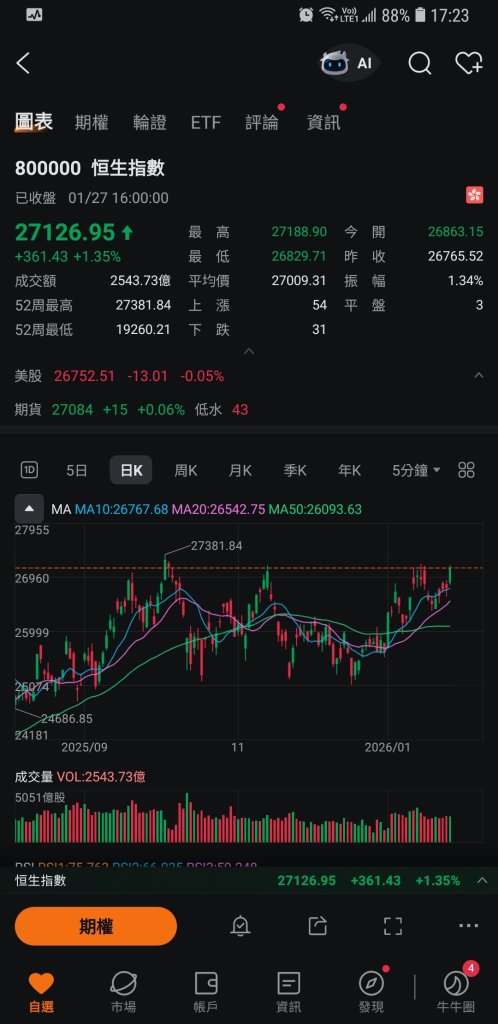This screenshot has height=1024, width=498.
Task: Tap the 最低 26829.71 value
Action: coord(298,256)
